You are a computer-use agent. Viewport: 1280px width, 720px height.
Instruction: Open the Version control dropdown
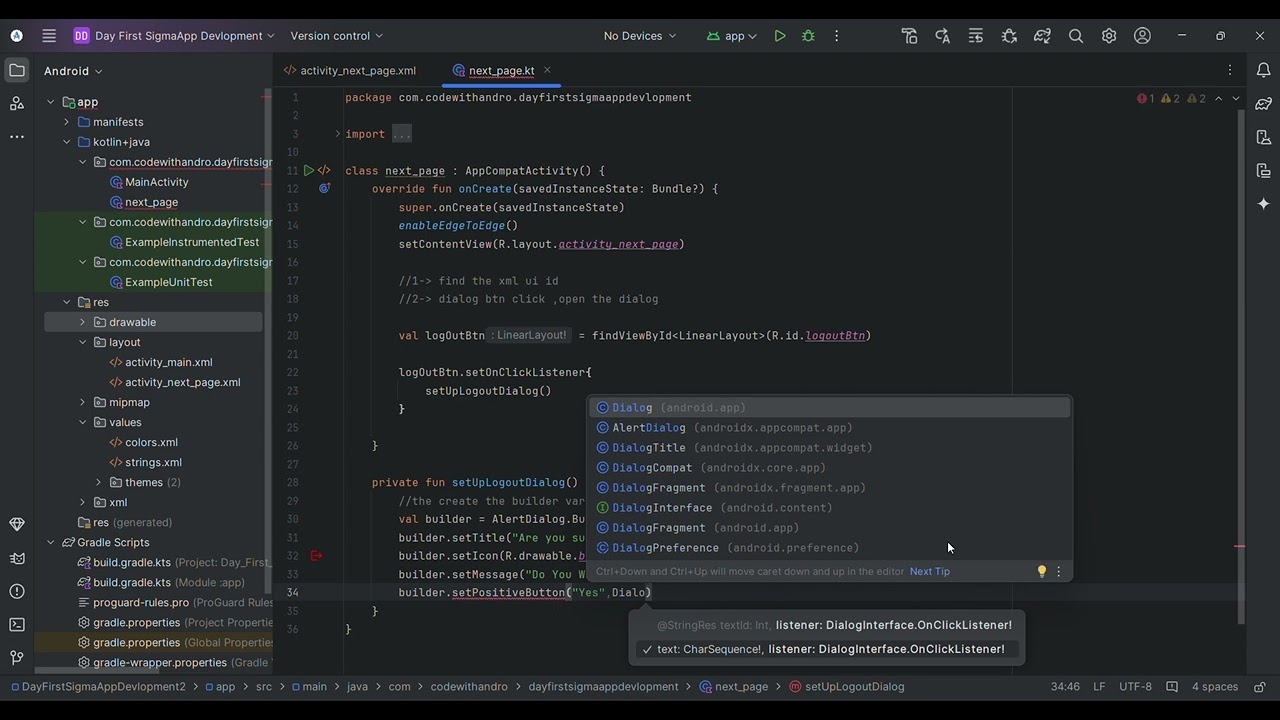point(336,36)
